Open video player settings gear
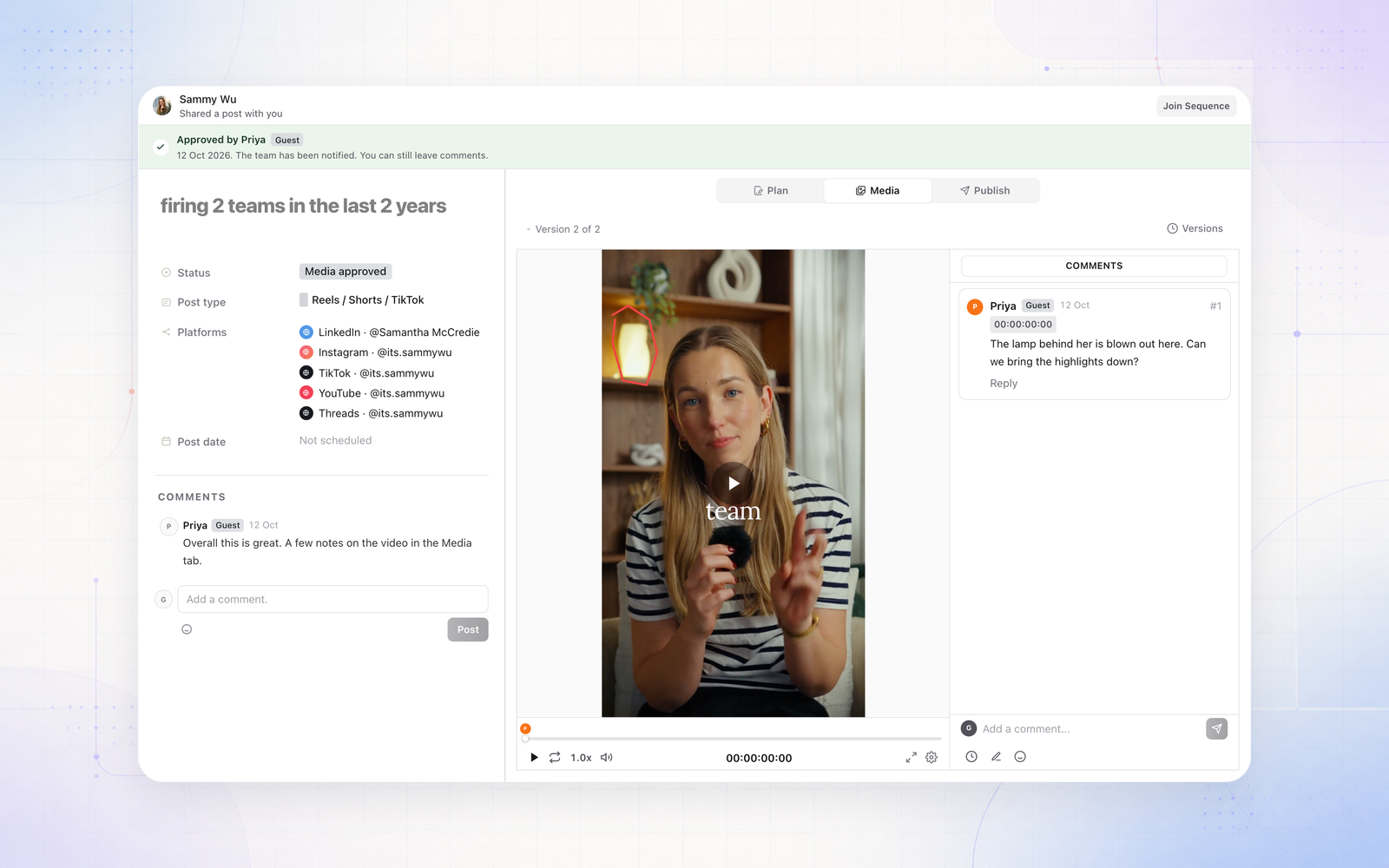The height and width of the screenshot is (868, 1389). (931, 758)
